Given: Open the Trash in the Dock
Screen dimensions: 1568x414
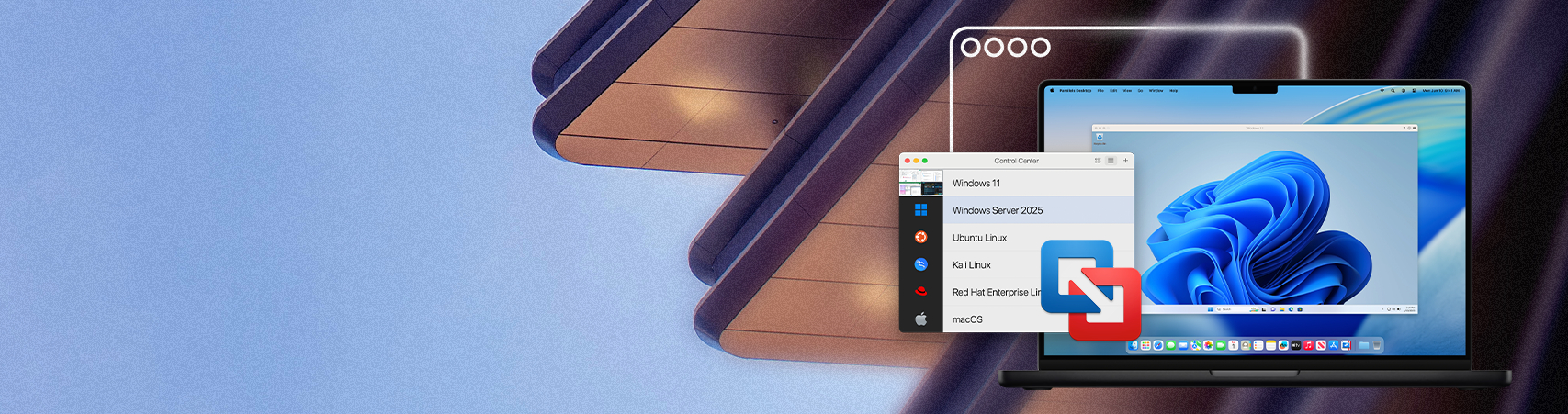Looking at the screenshot, I should [x=1377, y=345].
